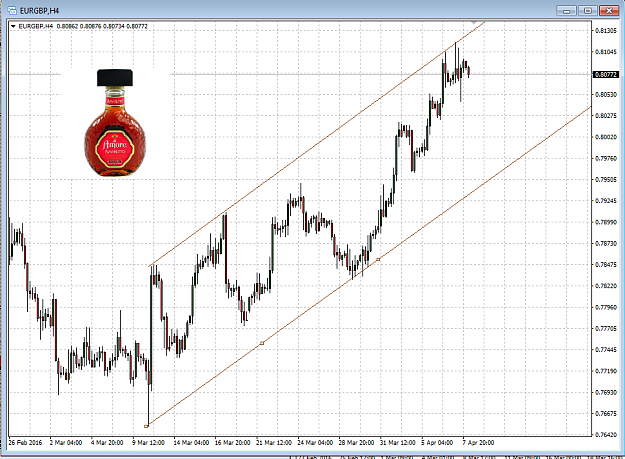Click the 0.79505 price axis label
625x459 pixels.
[605, 180]
